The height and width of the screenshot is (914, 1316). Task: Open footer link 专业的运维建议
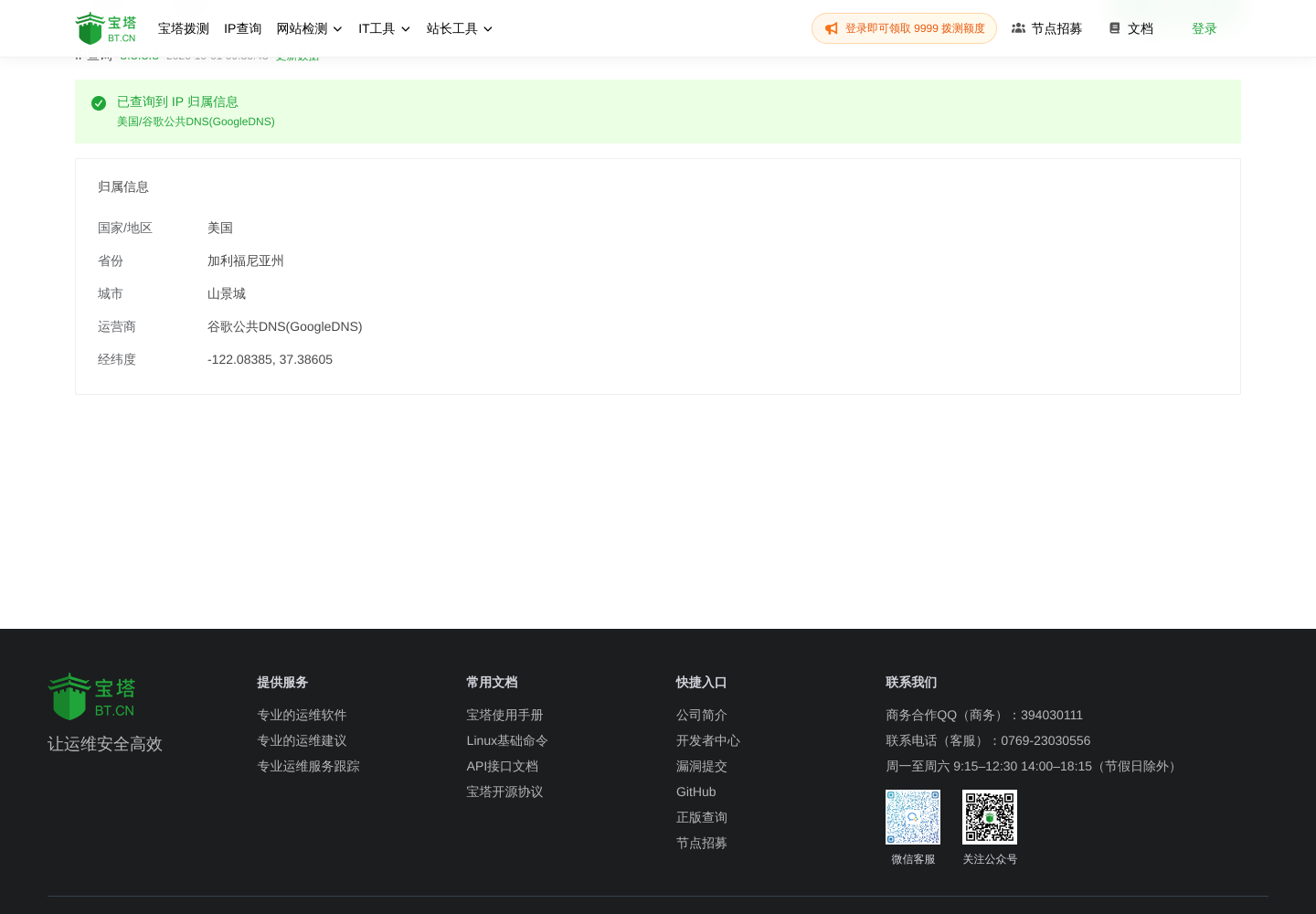pyautogui.click(x=302, y=741)
